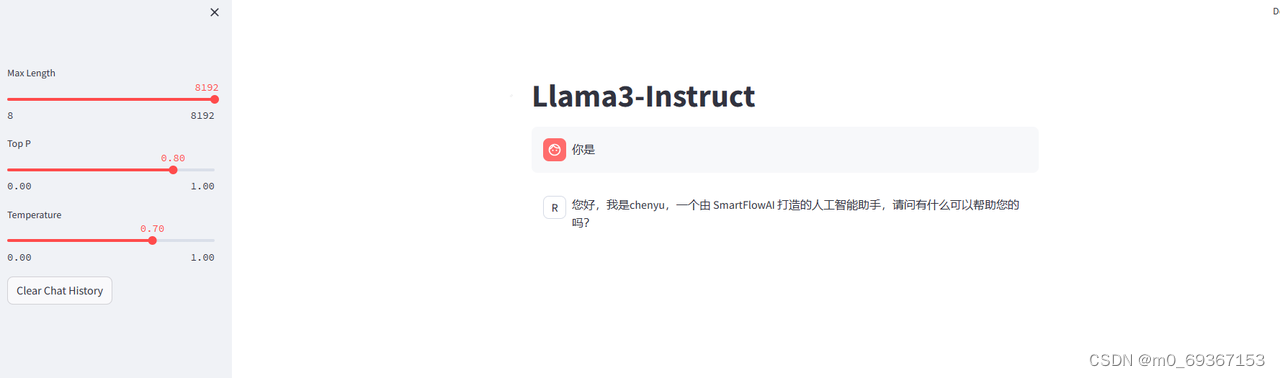Click the unfilled end of Temperature track
The width and height of the screenshot is (1280, 378).
tap(185, 240)
